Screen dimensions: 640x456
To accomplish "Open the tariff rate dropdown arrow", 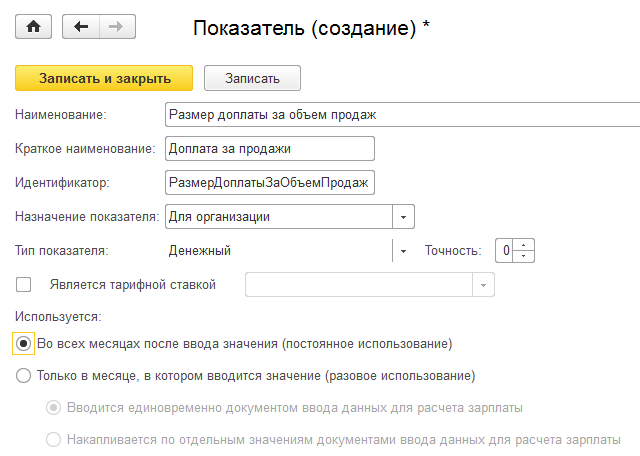I will tap(484, 285).
